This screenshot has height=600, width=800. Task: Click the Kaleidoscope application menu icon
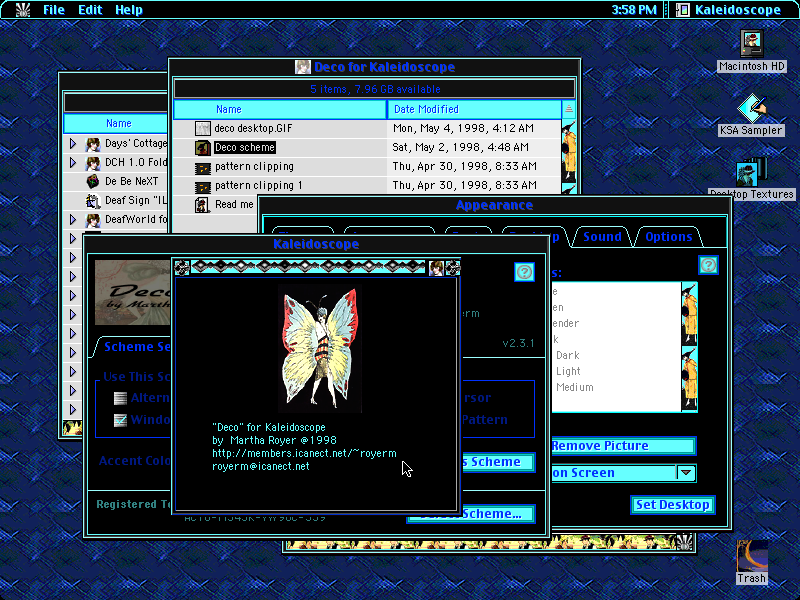tap(682, 10)
